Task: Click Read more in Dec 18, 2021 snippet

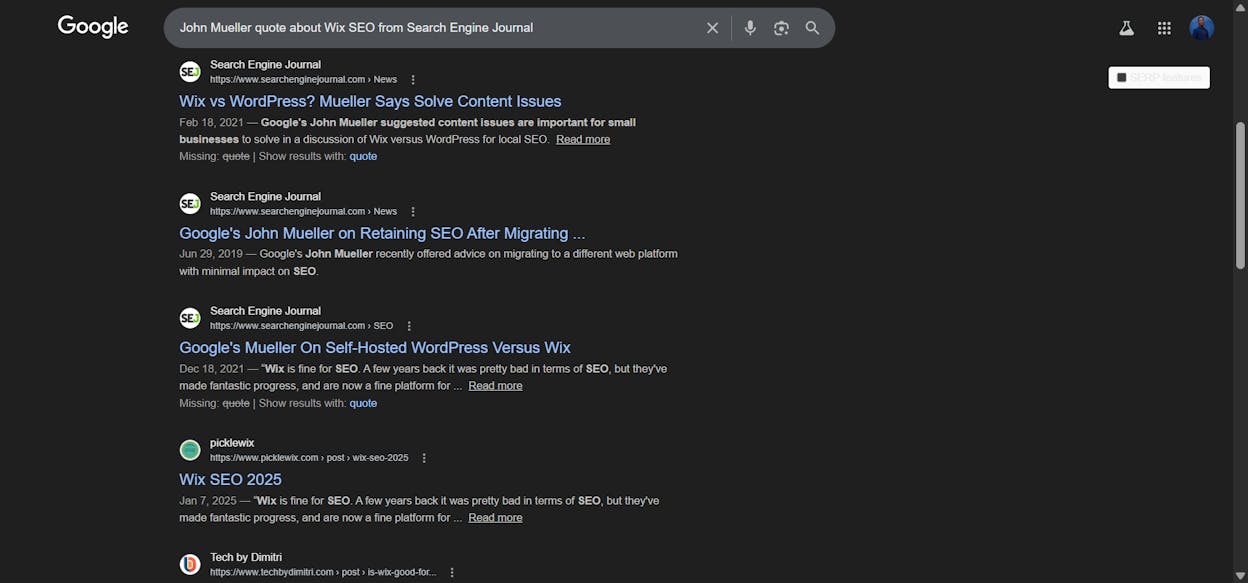Action: (x=495, y=385)
